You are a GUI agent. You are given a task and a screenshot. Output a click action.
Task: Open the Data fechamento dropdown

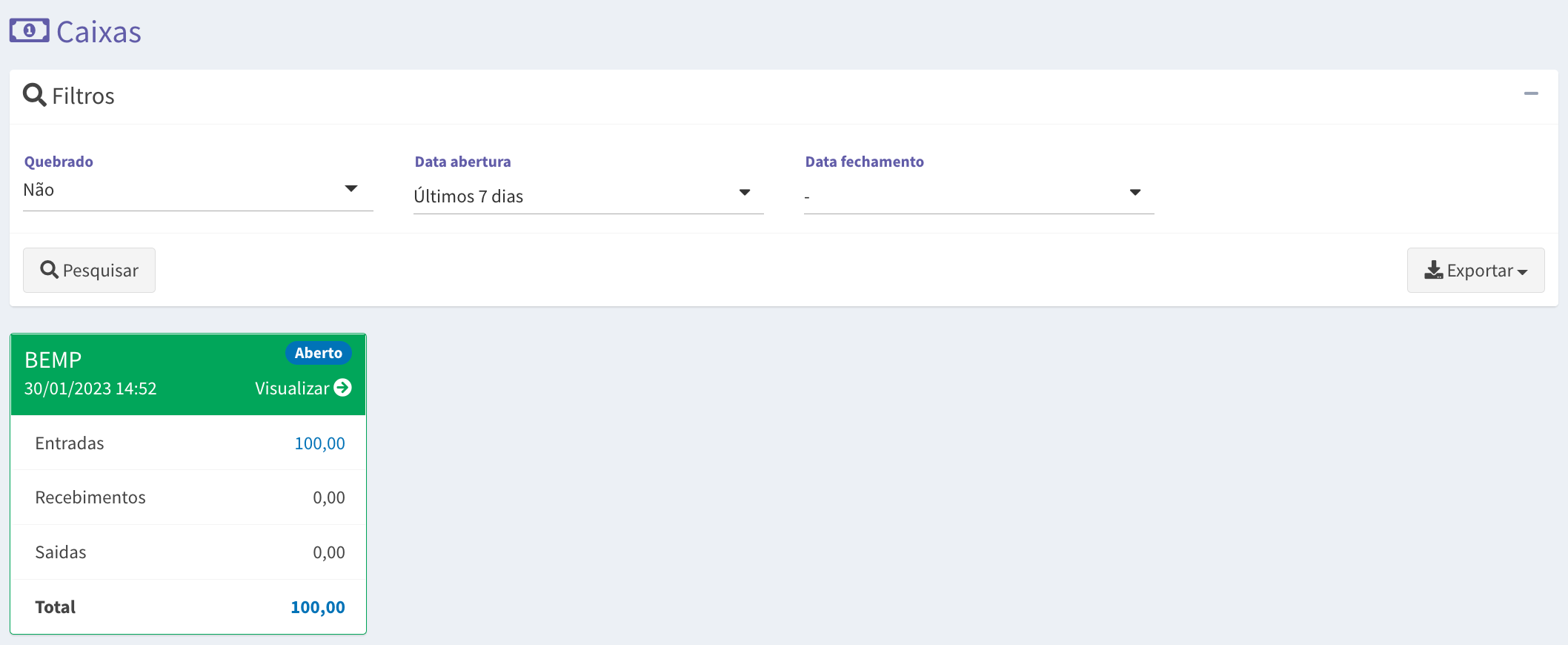(979, 196)
